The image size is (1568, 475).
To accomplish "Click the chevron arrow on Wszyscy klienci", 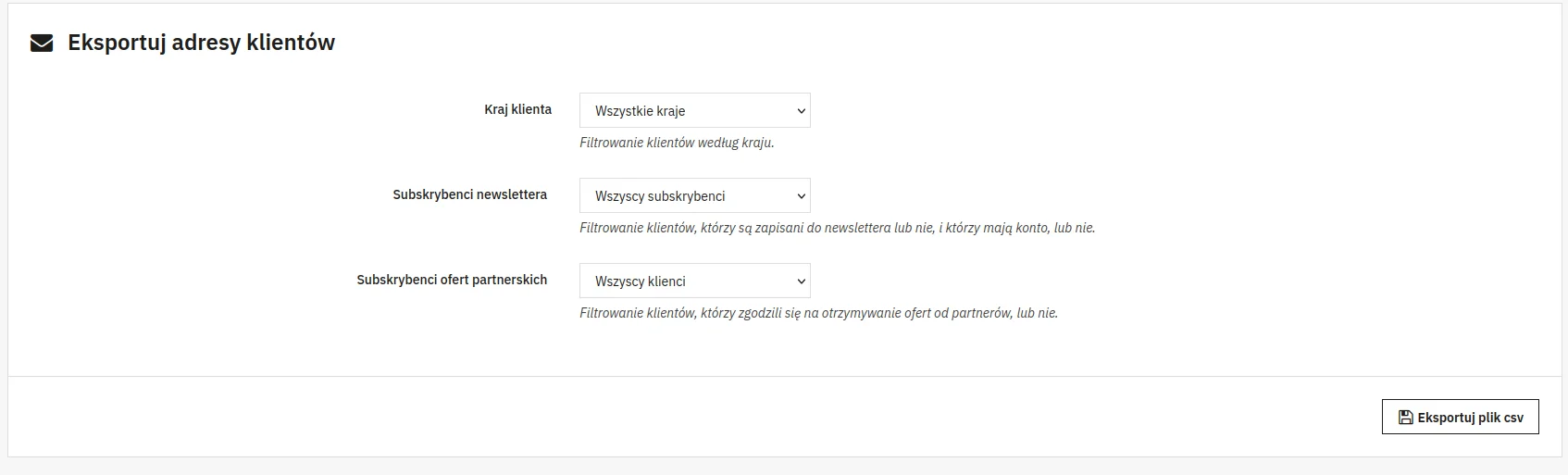I will (801, 281).
